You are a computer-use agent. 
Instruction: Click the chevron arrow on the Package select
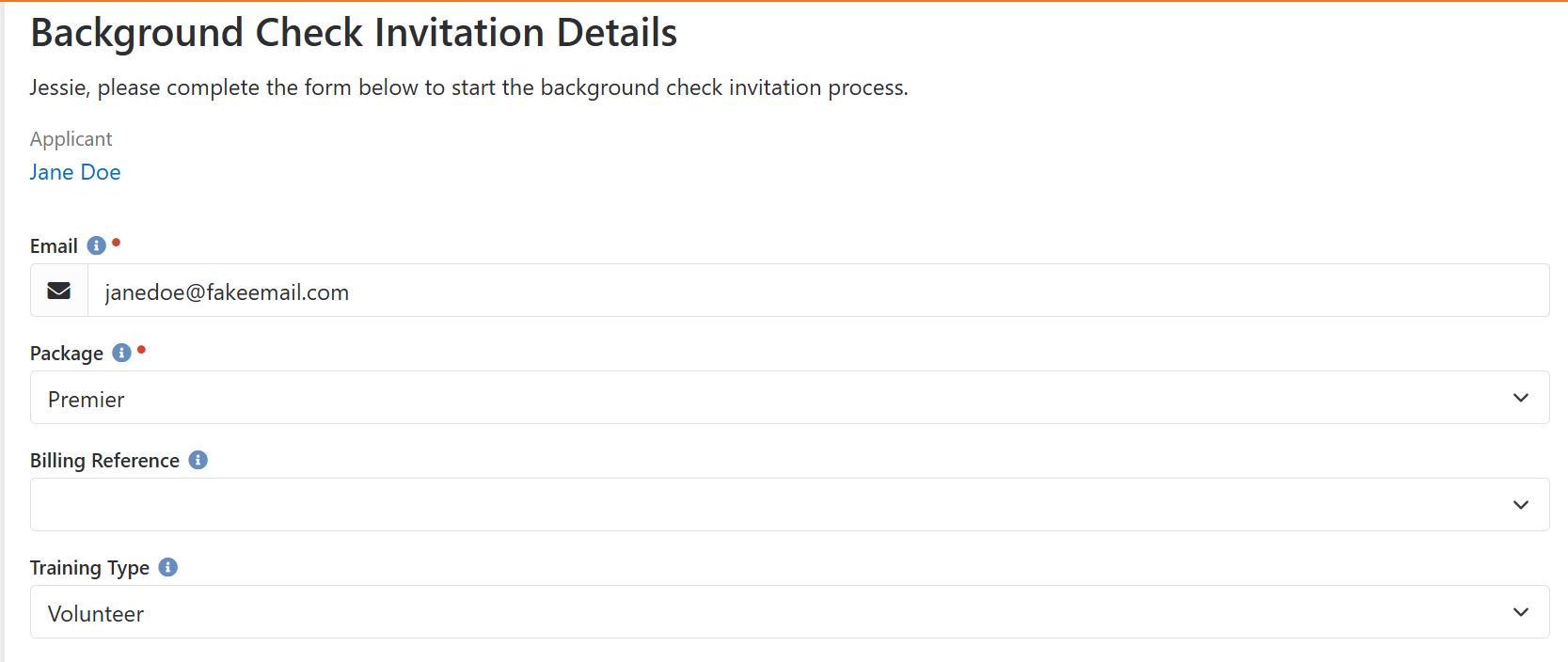point(1521,398)
